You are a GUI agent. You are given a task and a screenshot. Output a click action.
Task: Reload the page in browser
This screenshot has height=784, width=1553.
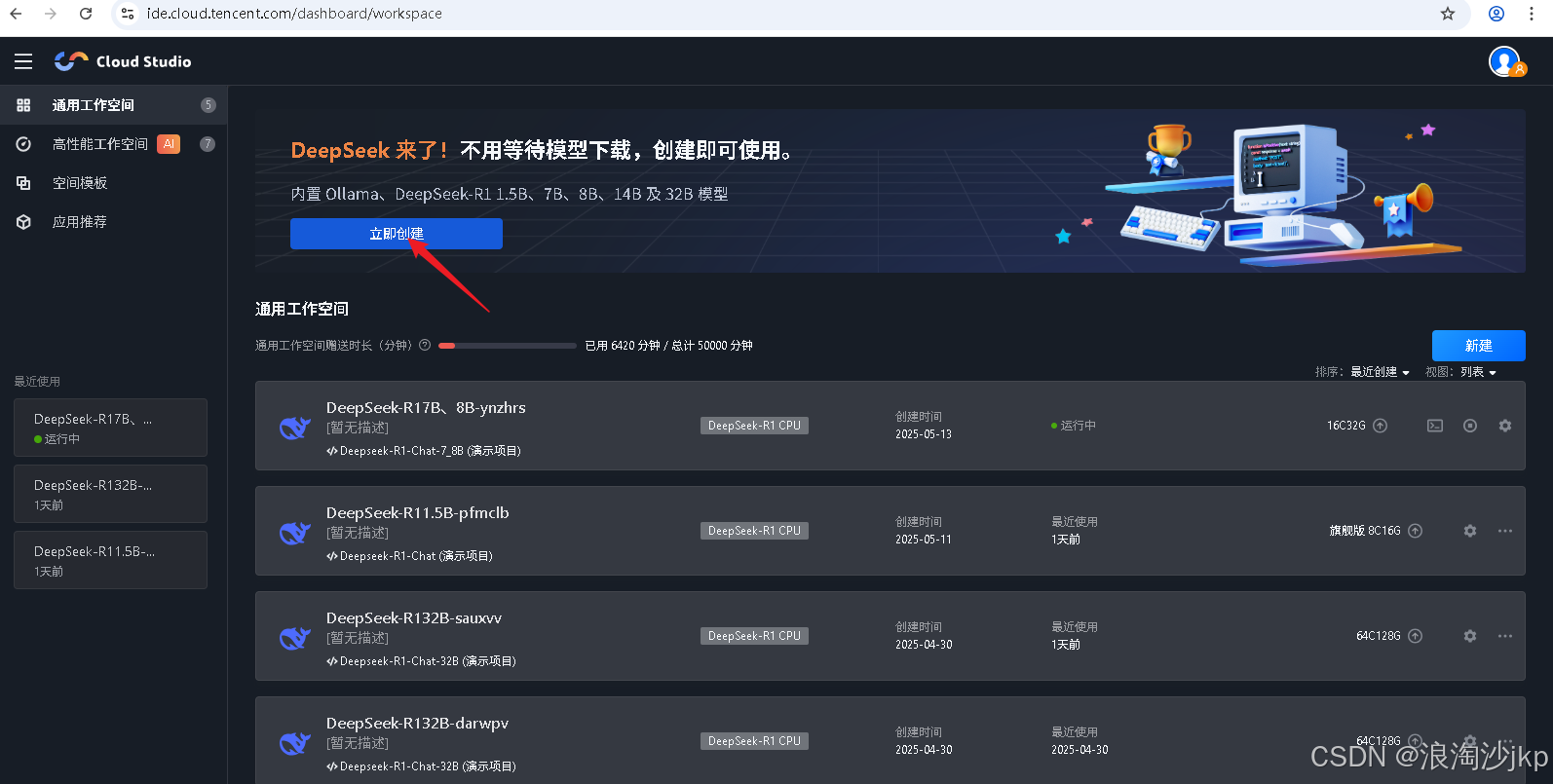(86, 14)
